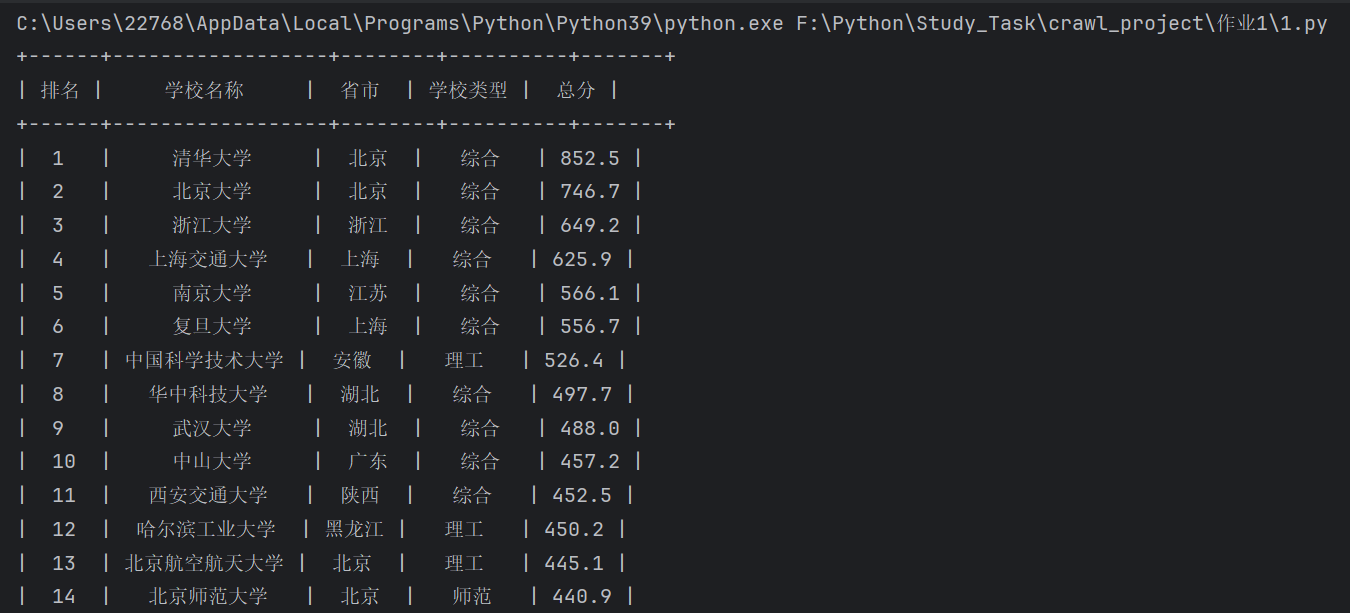Click the school name 北京师范大学
The height and width of the screenshot is (613, 1350).
pos(208,596)
